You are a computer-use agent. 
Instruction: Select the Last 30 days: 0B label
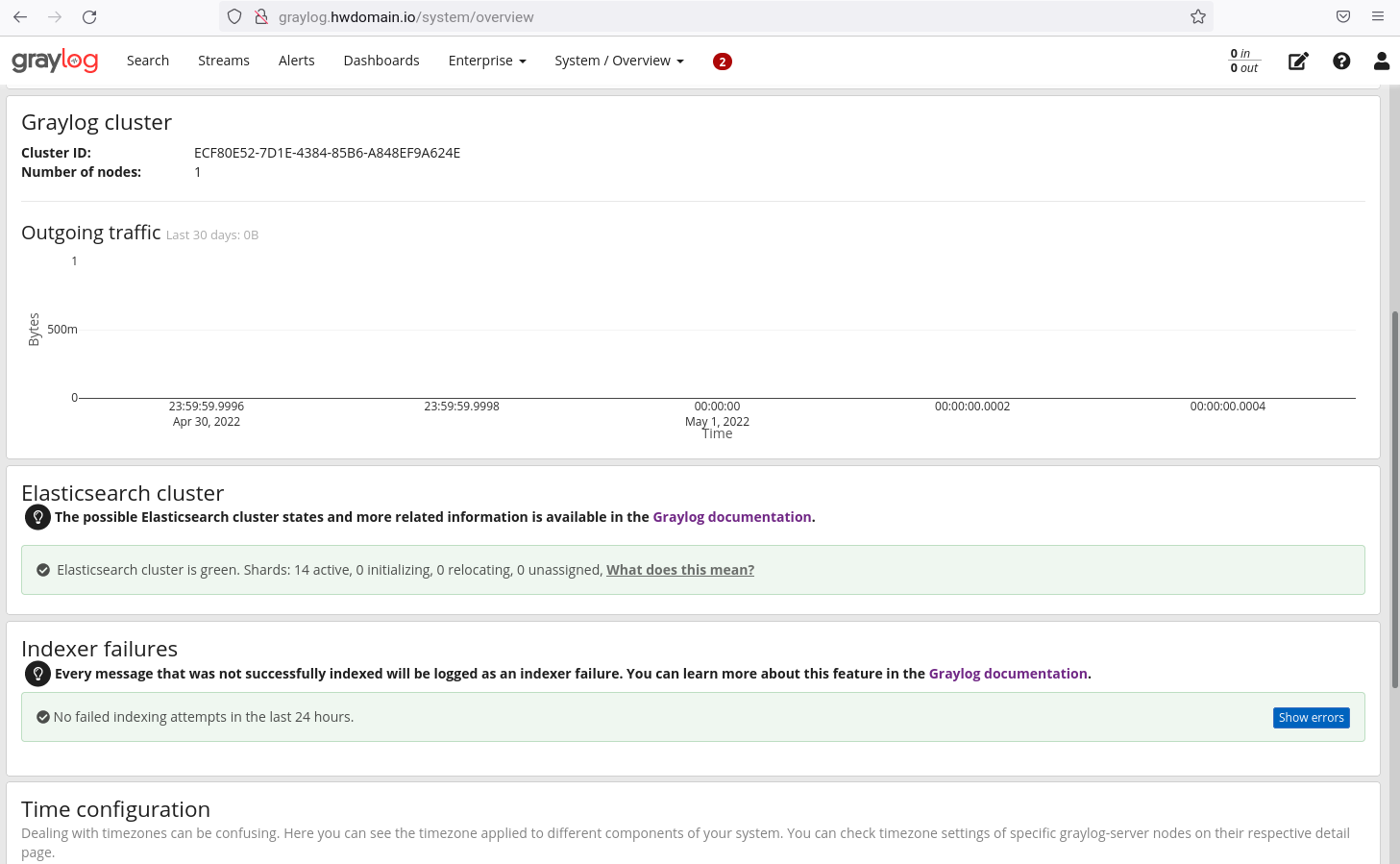click(x=212, y=235)
